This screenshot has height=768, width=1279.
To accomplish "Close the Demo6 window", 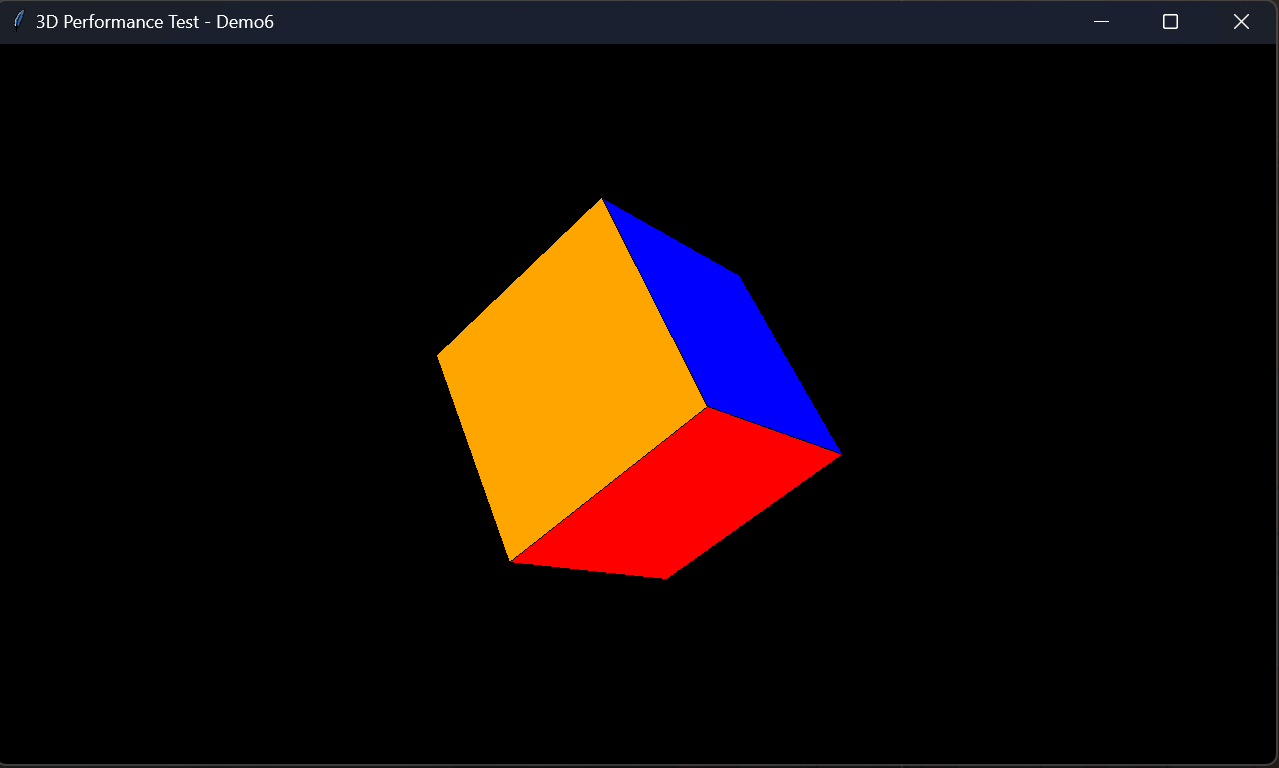I will pos(1241,21).
